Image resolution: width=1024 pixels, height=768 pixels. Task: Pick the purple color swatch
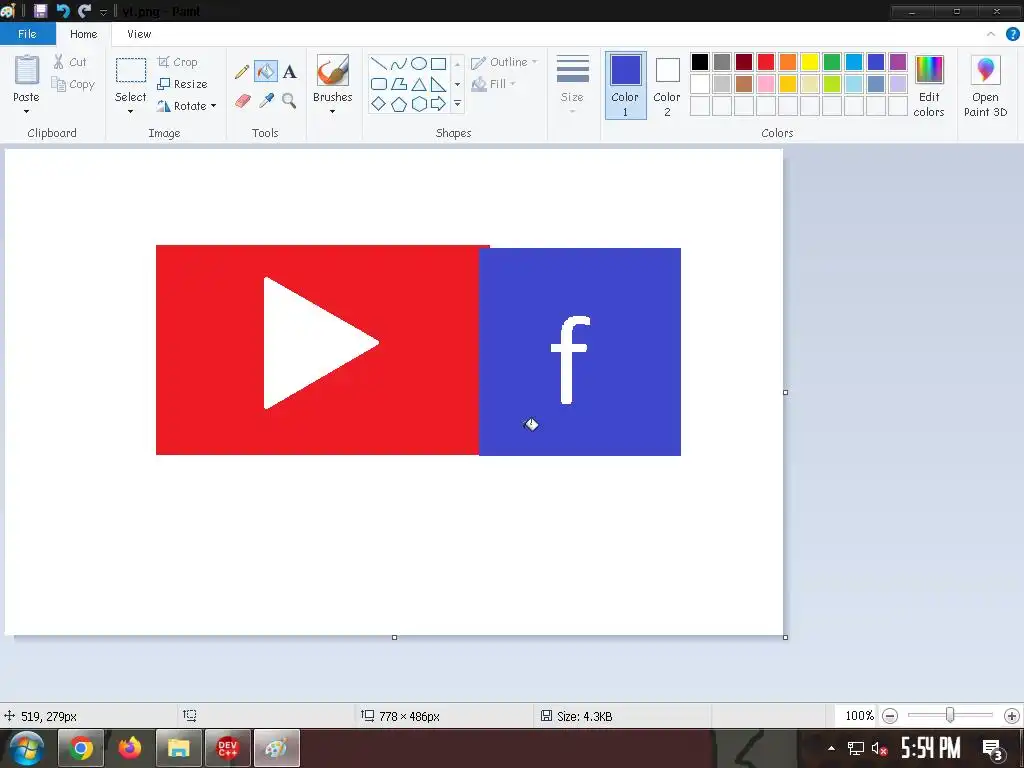[898, 62]
